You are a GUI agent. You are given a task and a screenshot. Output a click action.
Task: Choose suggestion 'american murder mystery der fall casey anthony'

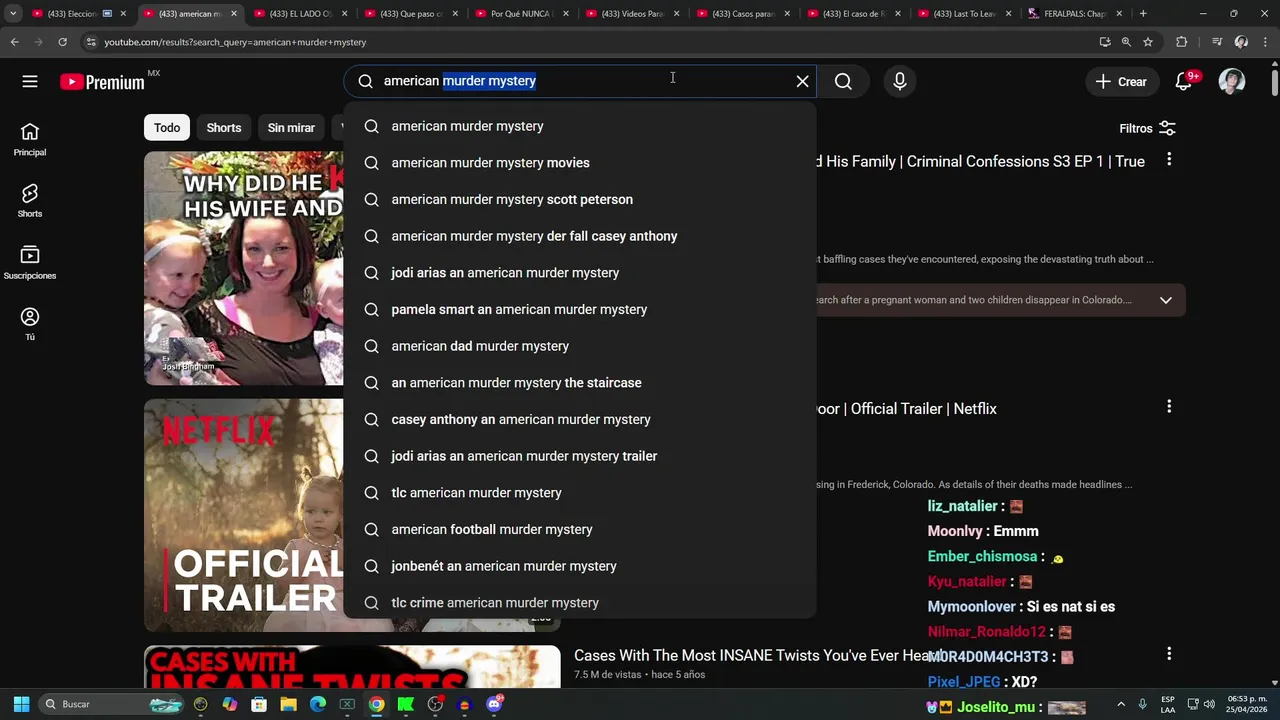(580, 236)
